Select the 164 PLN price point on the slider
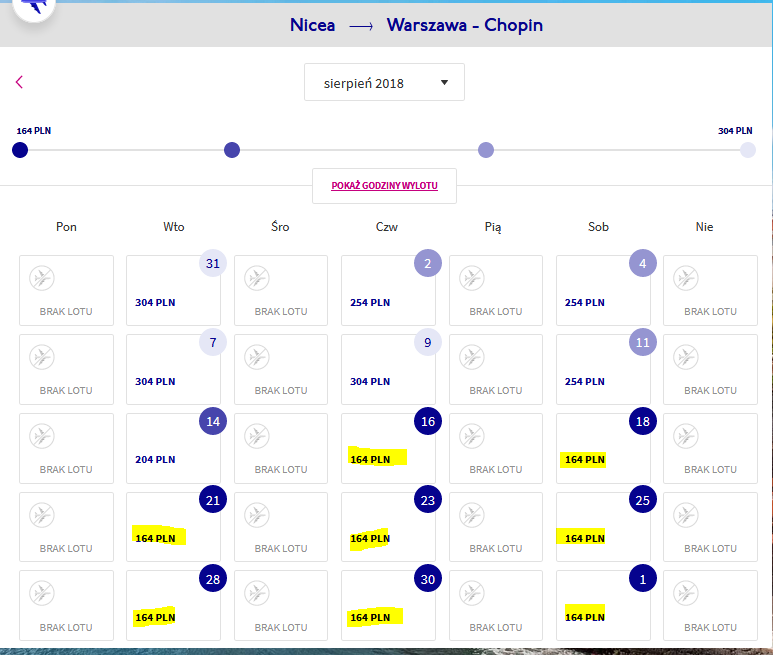This screenshot has height=655, width=773. click(20, 150)
